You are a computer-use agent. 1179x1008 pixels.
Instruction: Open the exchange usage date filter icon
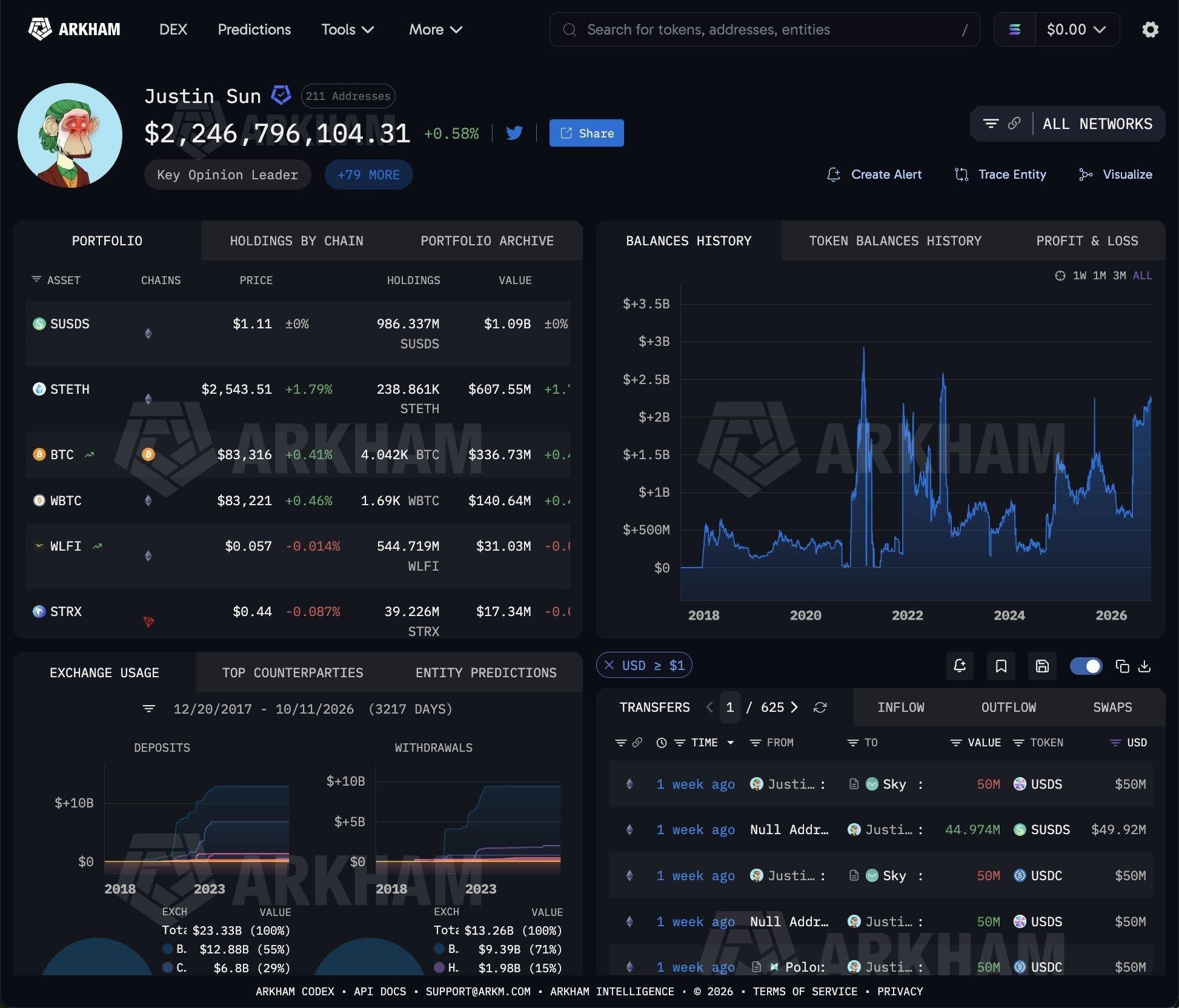pos(149,709)
